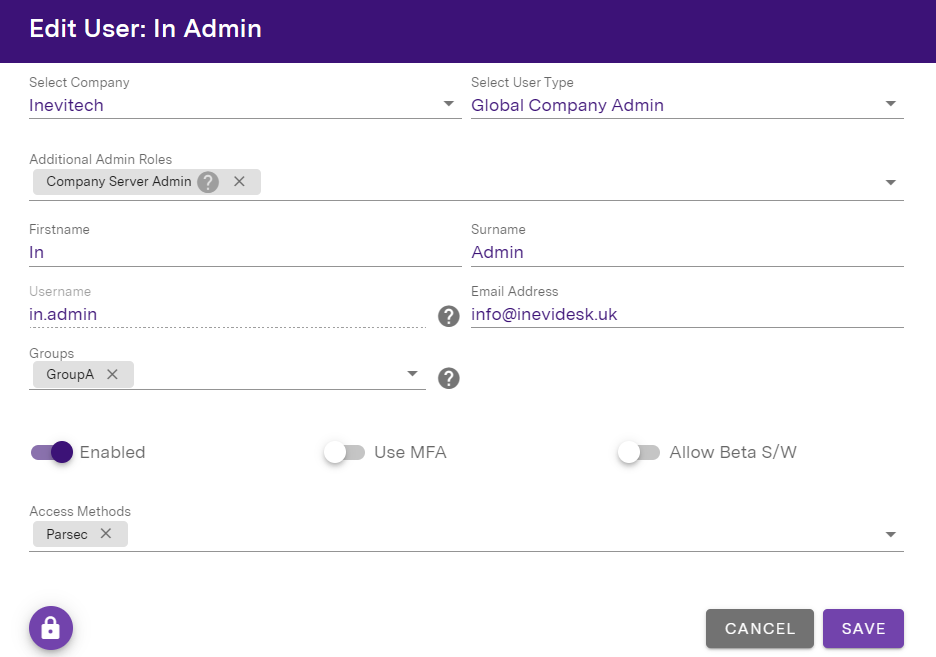Disable the Enabled toggle
The width and height of the screenshot is (936, 657).
pyautogui.click(x=51, y=452)
